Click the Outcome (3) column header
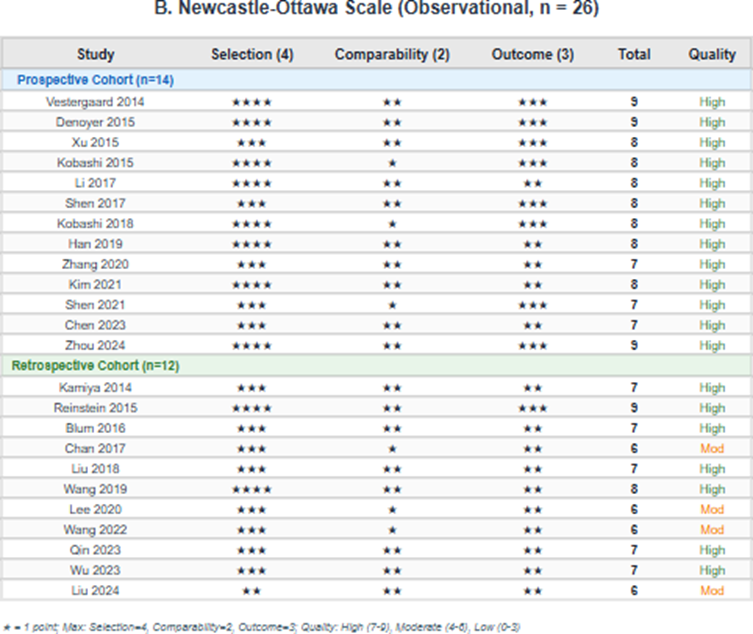 [x=532, y=54]
